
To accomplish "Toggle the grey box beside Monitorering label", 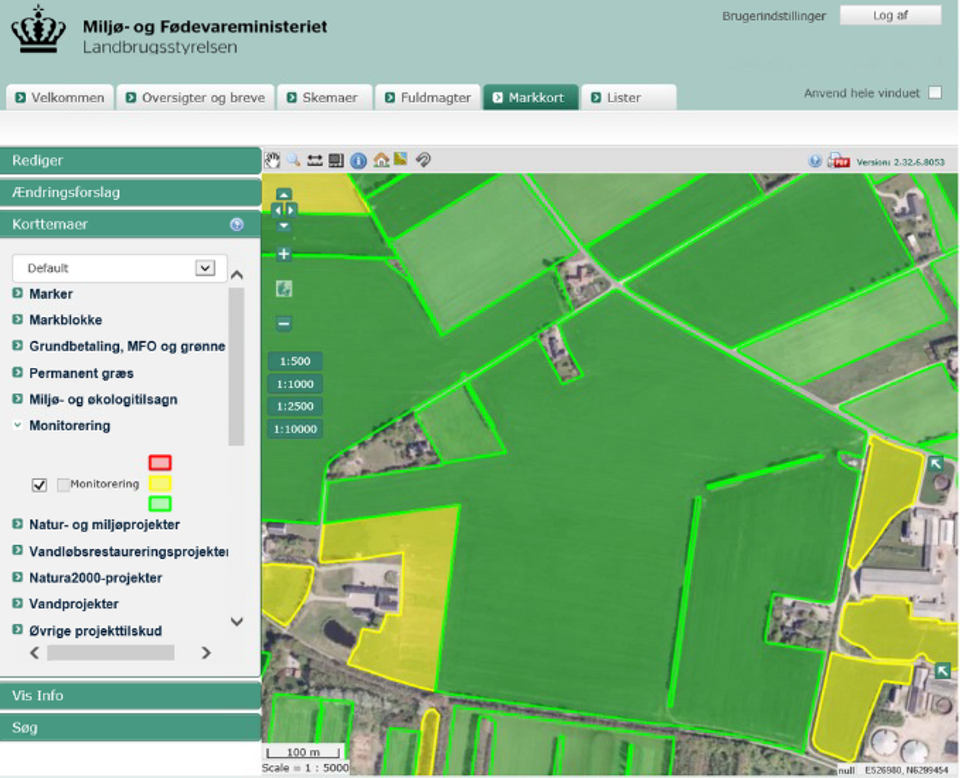I will click(x=63, y=485).
